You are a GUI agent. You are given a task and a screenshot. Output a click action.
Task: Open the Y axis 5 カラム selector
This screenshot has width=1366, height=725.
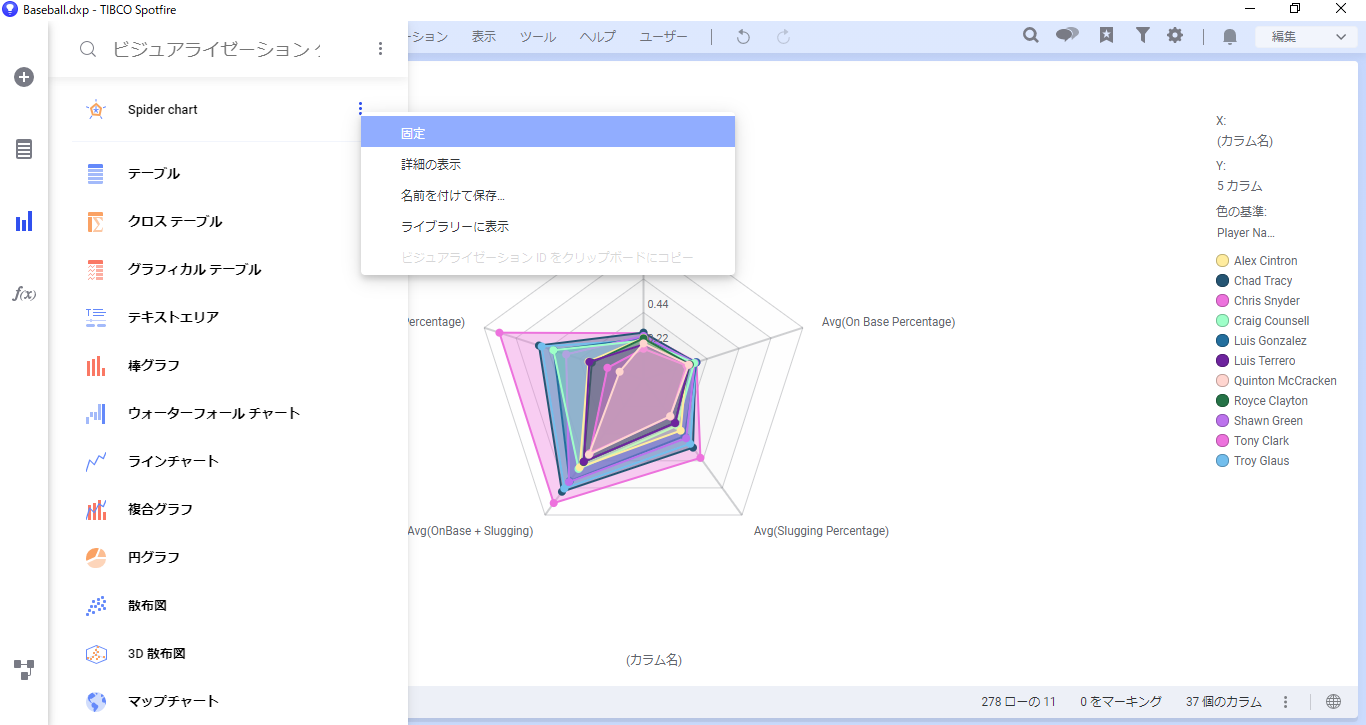point(1240,186)
